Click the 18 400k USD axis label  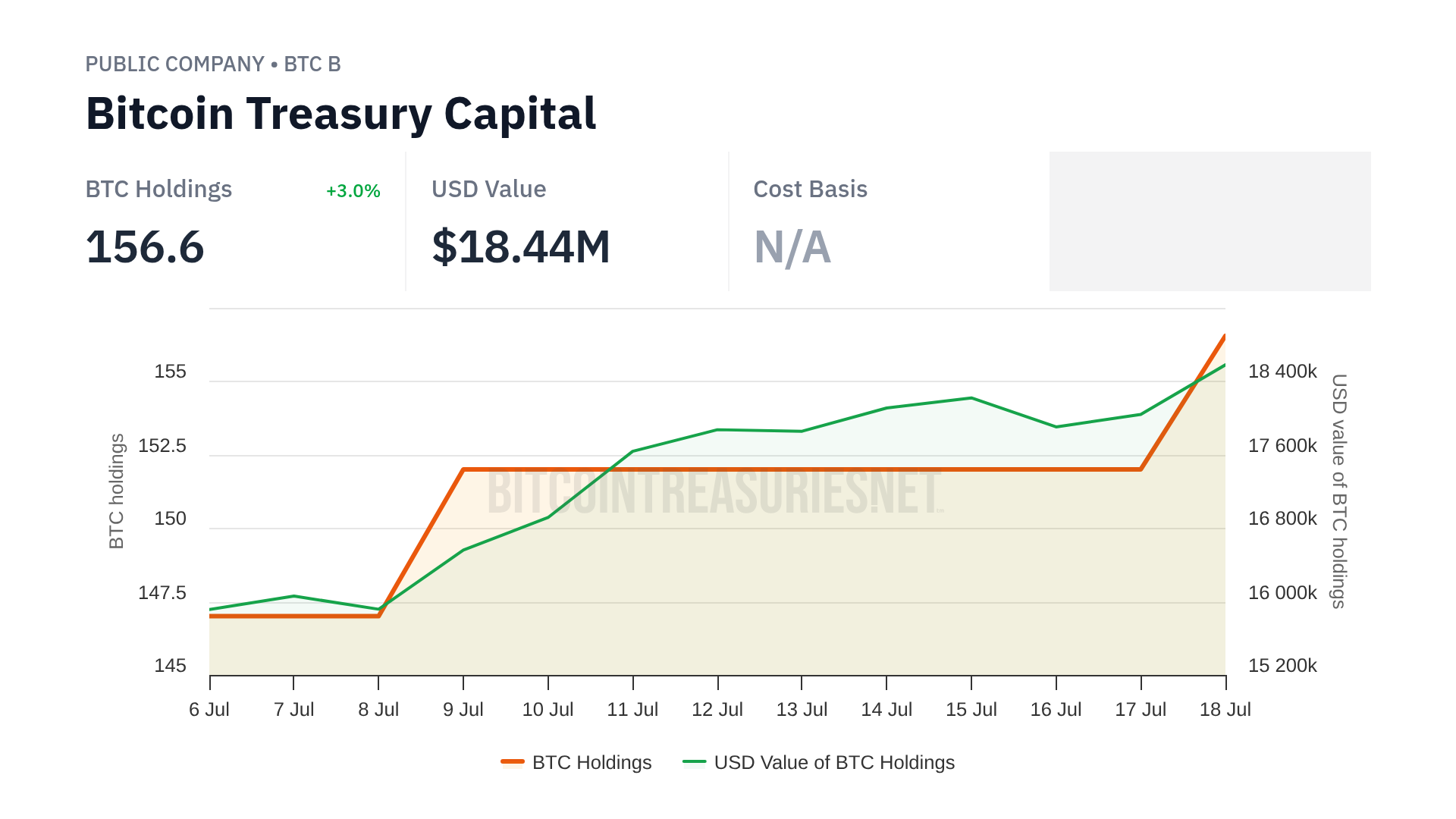(x=1282, y=372)
